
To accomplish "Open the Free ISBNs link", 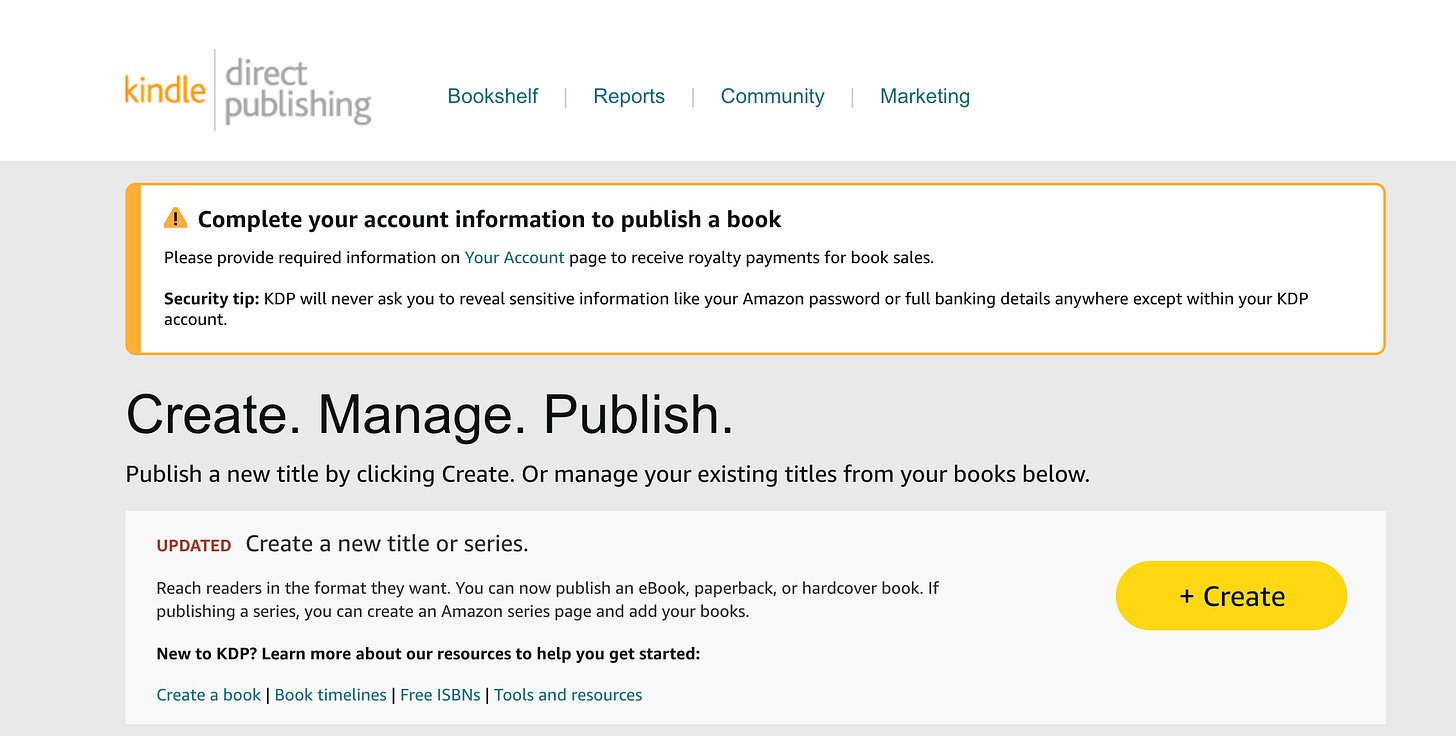I will click(440, 694).
